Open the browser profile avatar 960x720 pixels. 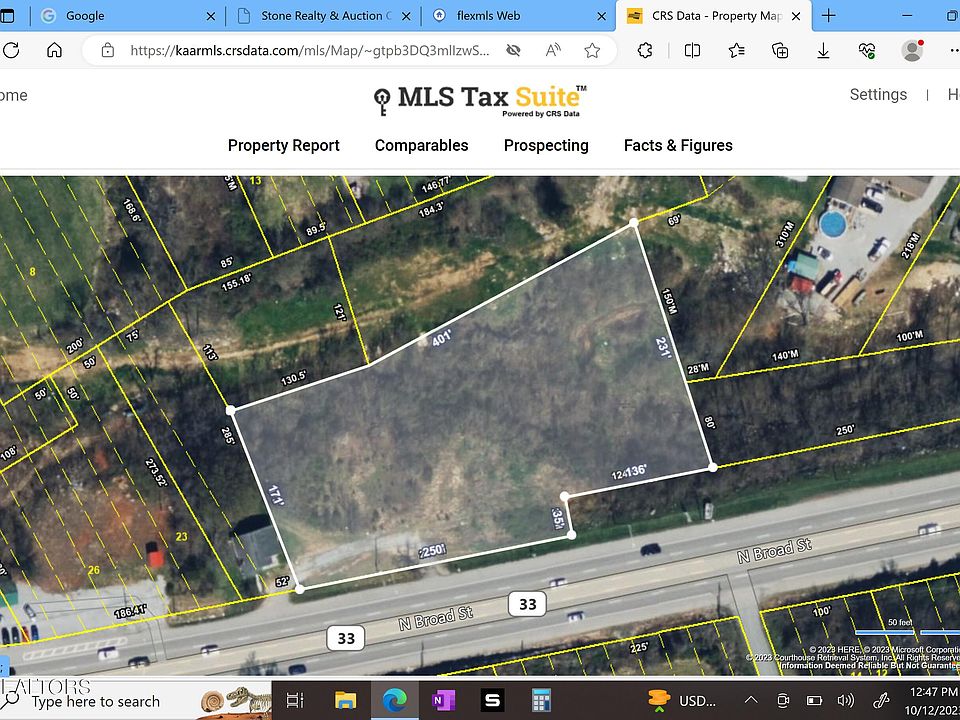coord(912,50)
